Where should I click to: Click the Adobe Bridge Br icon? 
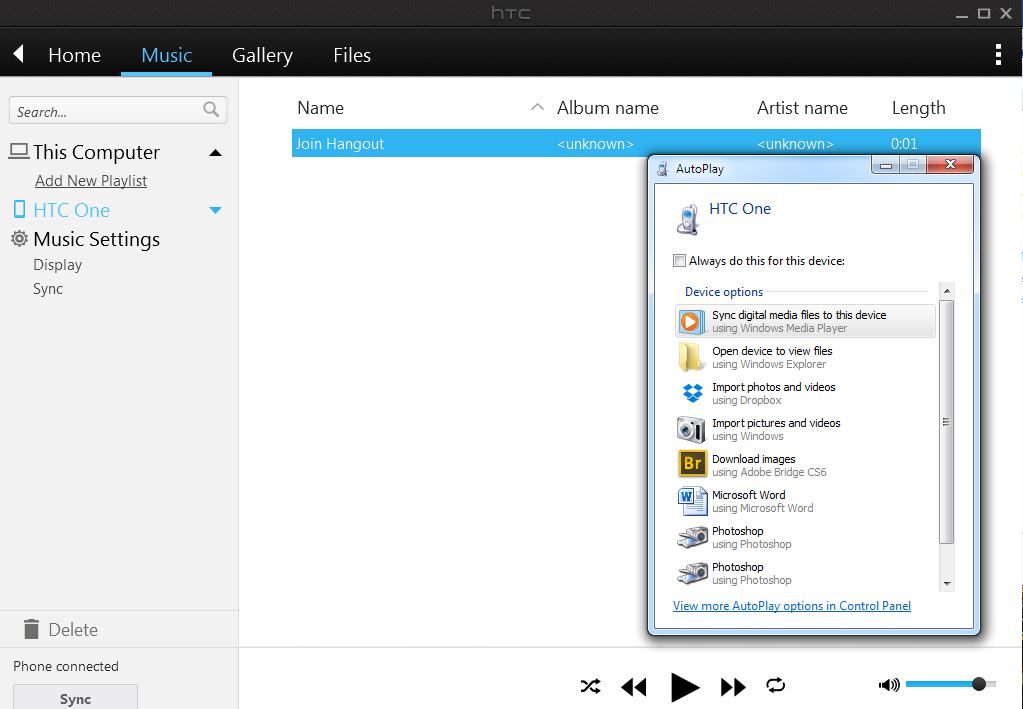click(x=692, y=464)
